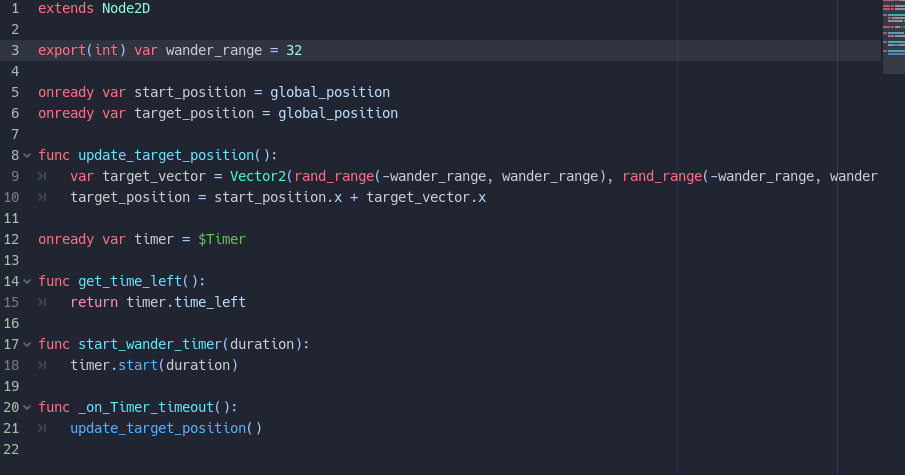This screenshot has width=905, height=475.
Task: Click 'target_vector.x' on line 10
Action: click(426, 197)
